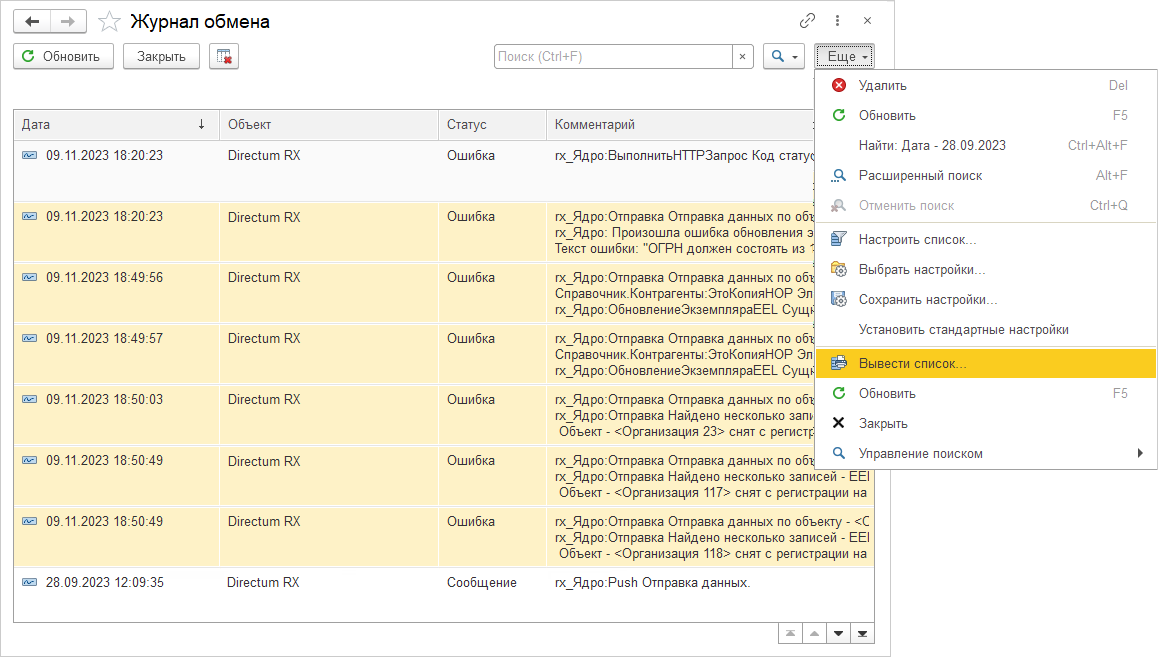Open the three-dot window options menu

tap(837, 21)
